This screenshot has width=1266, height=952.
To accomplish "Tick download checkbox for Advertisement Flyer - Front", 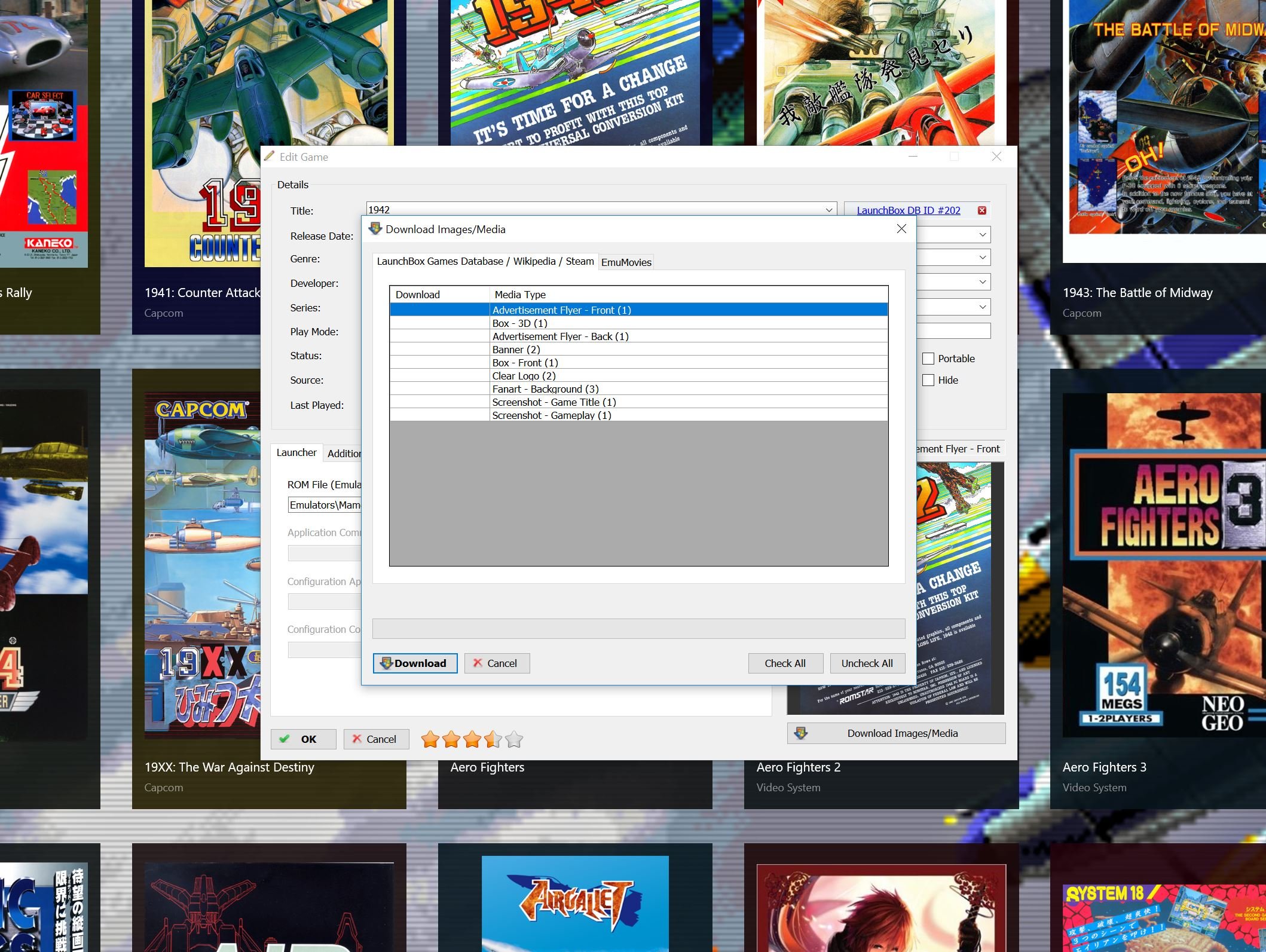I will coord(439,310).
